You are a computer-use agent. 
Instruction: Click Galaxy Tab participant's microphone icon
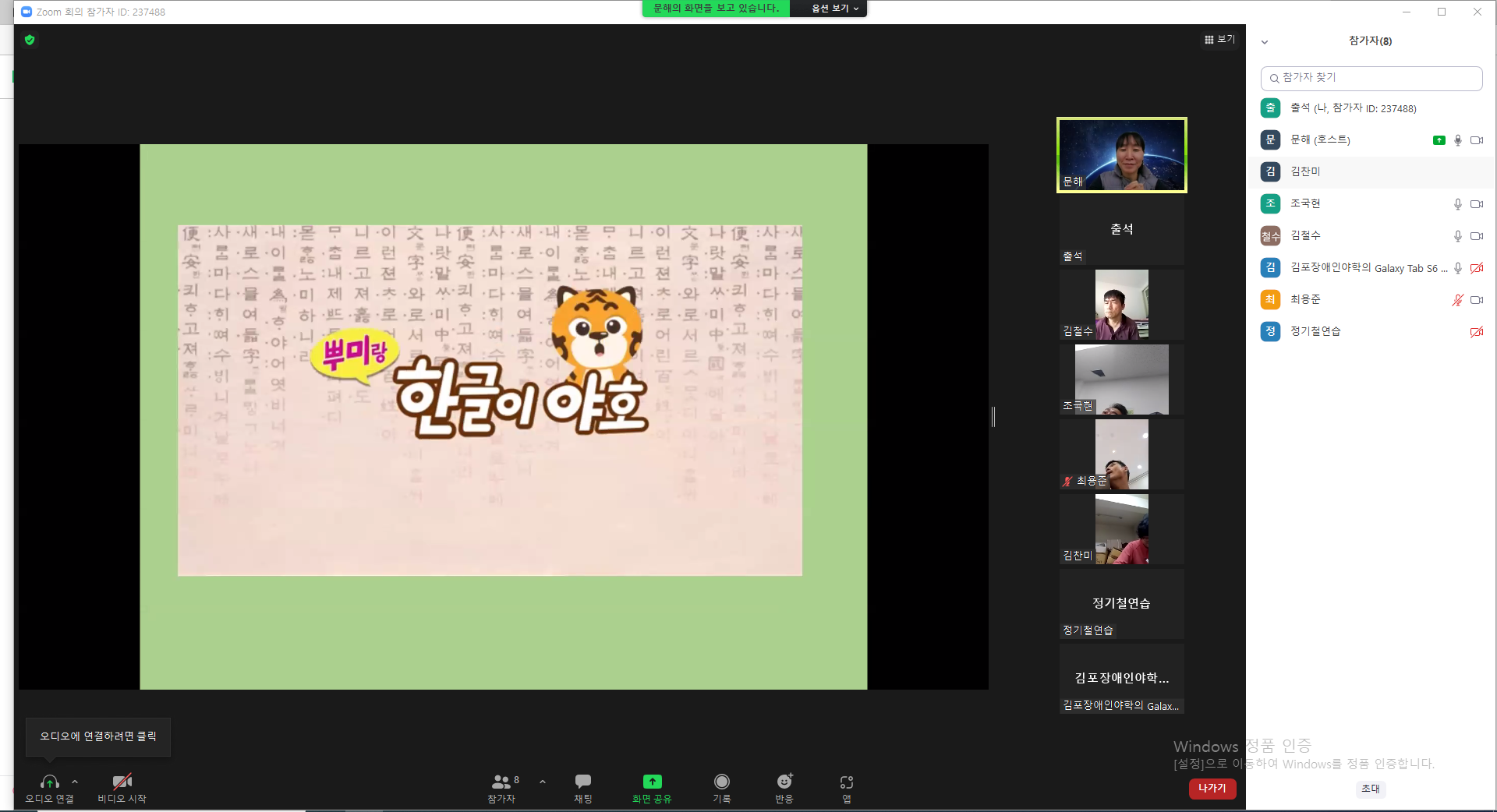(1458, 268)
